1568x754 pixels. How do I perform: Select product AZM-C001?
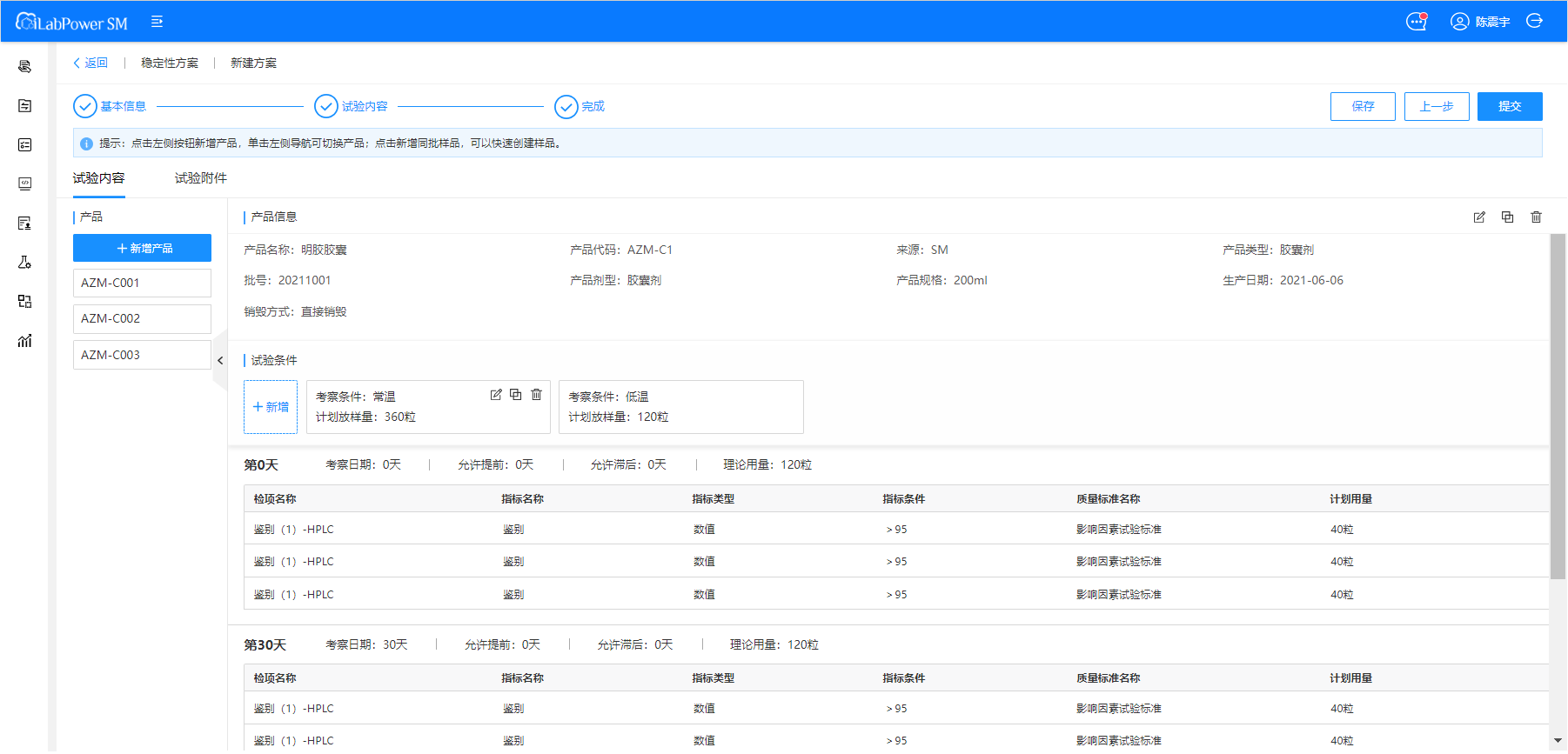pyautogui.click(x=142, y=283)
